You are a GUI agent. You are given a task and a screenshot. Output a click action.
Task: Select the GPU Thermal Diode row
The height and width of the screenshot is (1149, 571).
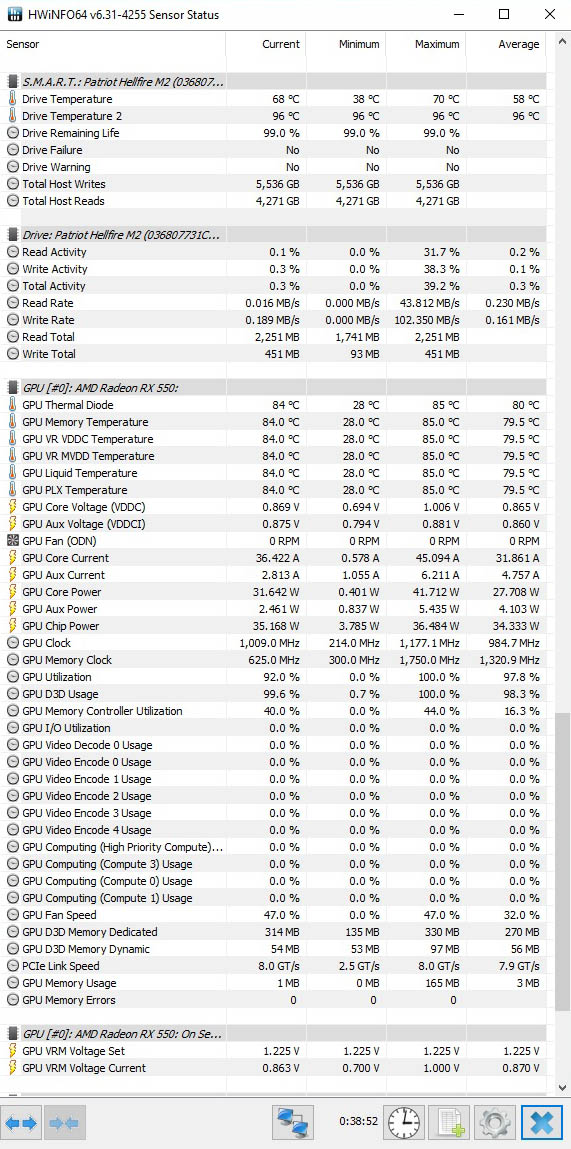tap(275, 405)
